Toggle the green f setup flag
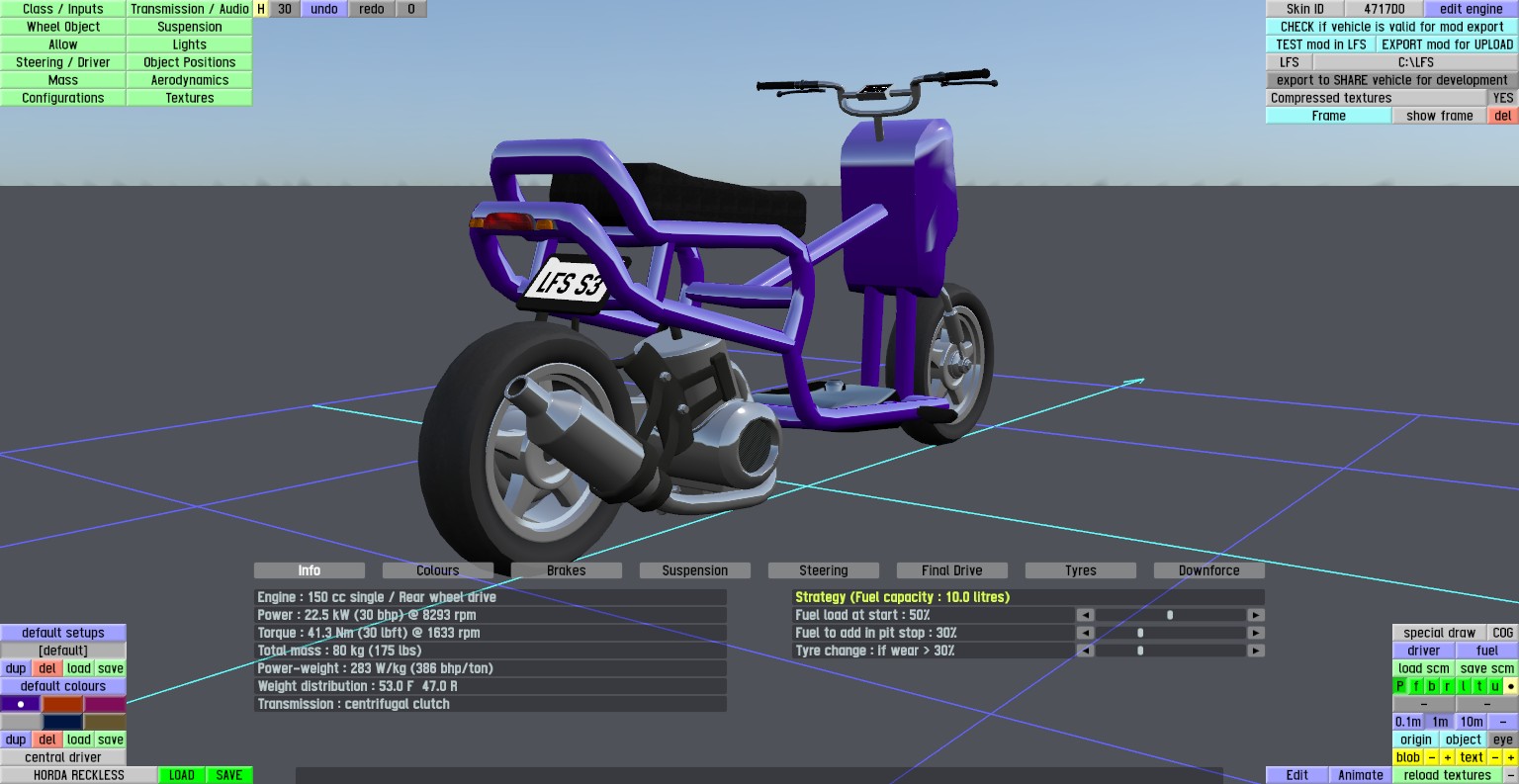 (x=1416, y=686)
